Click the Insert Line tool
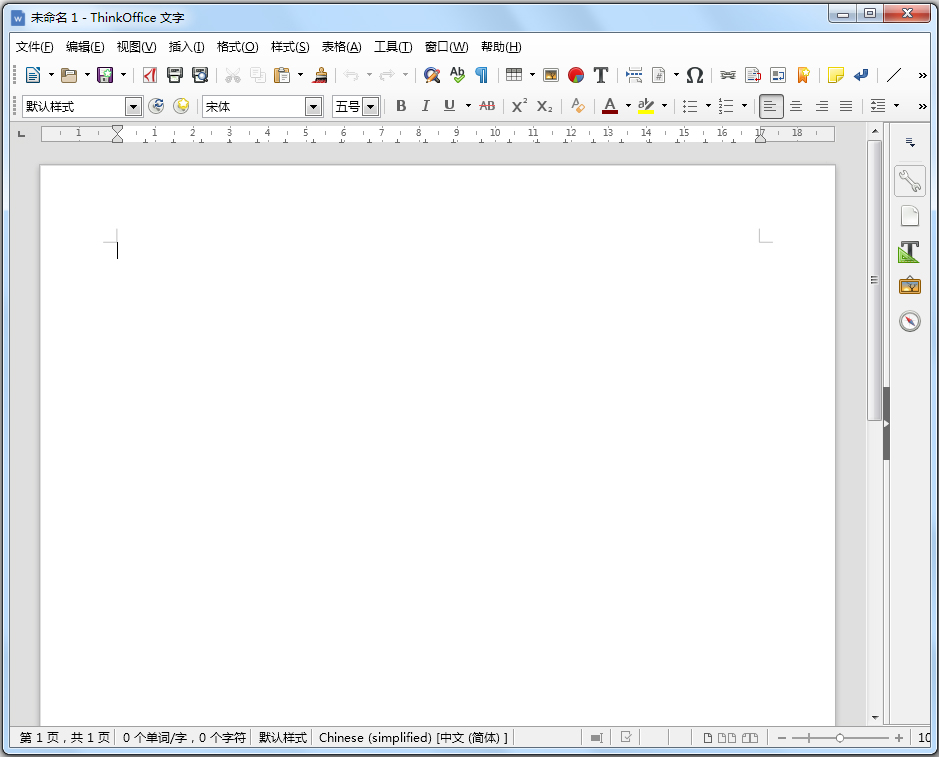This screenshot has height=757, width=939. pyautogui.click(x=894, y=75)
